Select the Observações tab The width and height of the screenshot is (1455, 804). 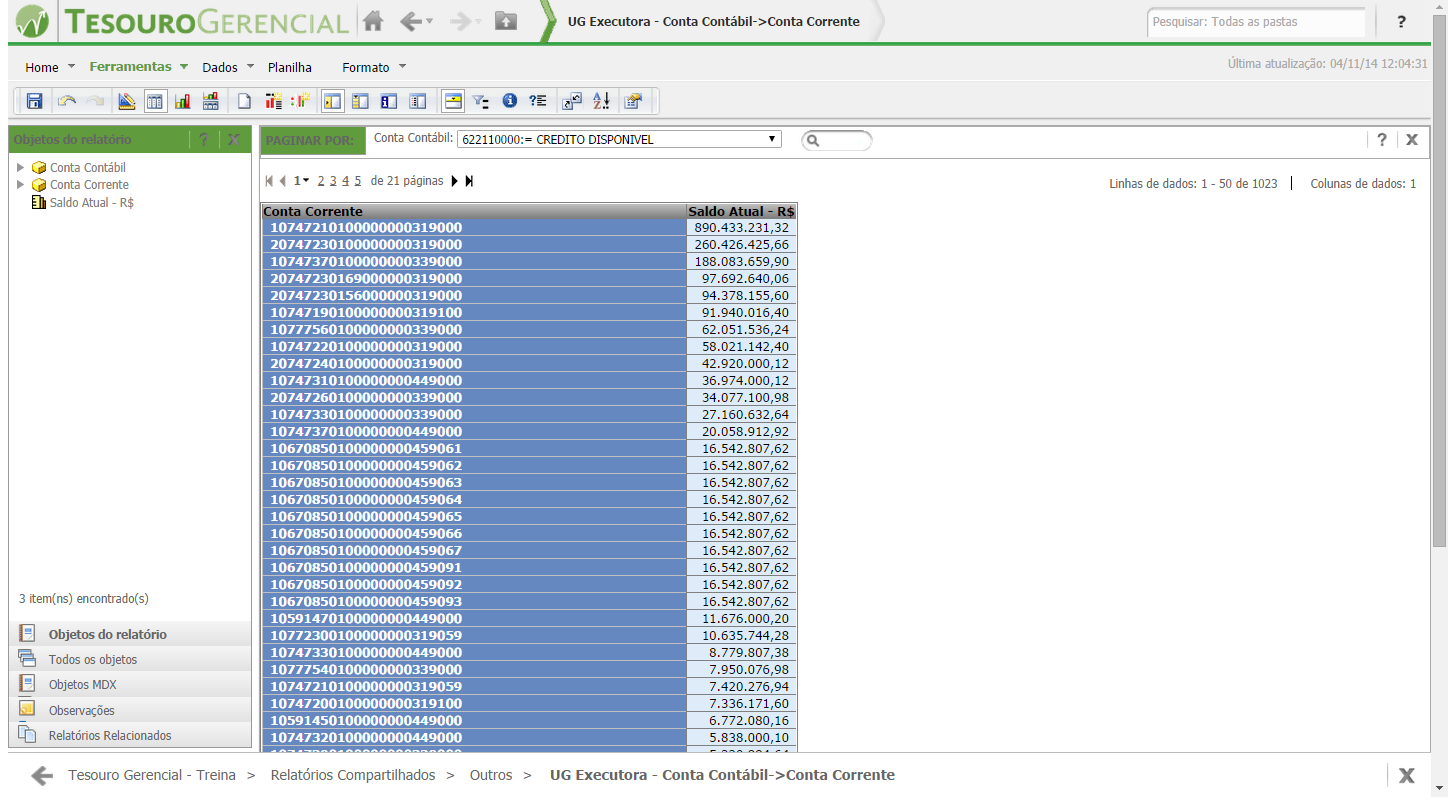pos(130,710)
